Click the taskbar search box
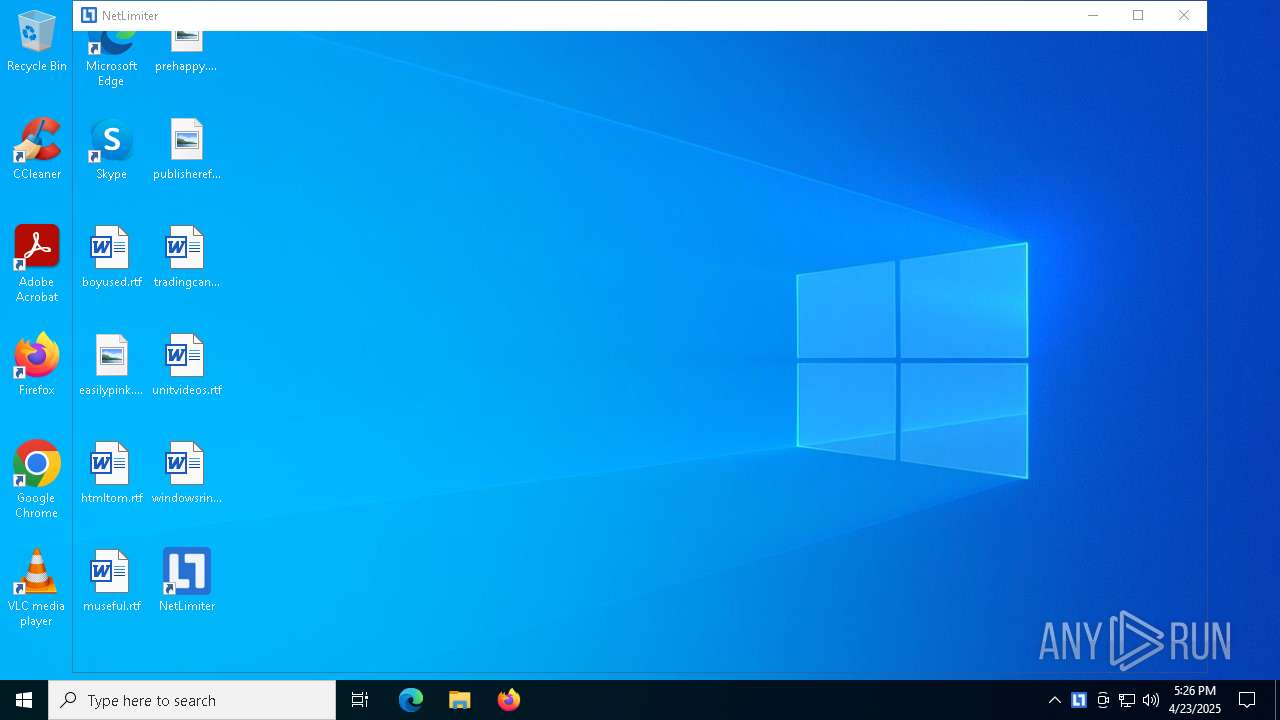This screenshot has width=1280, height=720. 192,700
